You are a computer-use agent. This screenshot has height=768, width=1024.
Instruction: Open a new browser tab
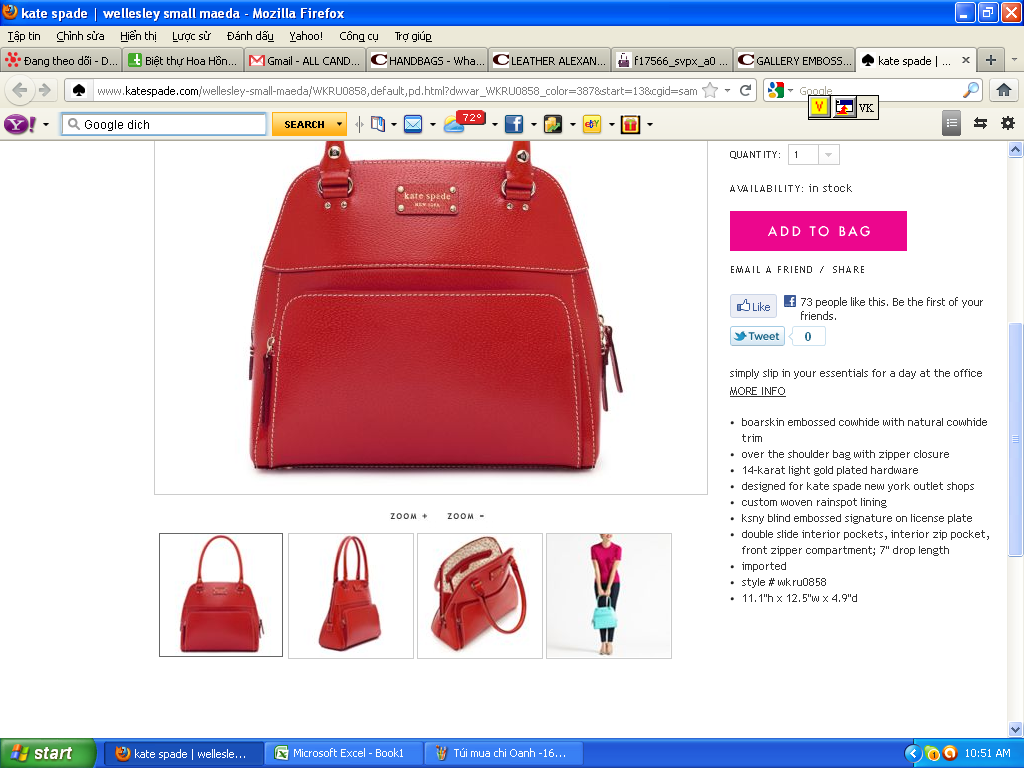point(991,60)
